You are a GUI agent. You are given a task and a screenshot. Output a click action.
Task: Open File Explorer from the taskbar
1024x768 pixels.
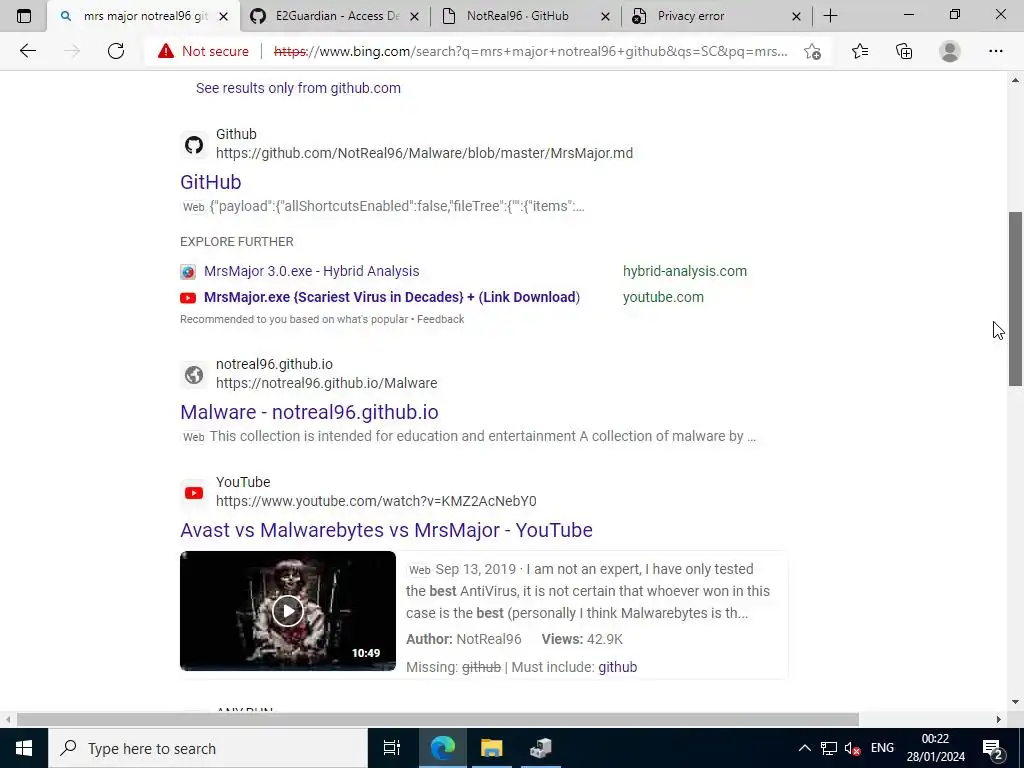pyautogui.click(x=491, y=748)
